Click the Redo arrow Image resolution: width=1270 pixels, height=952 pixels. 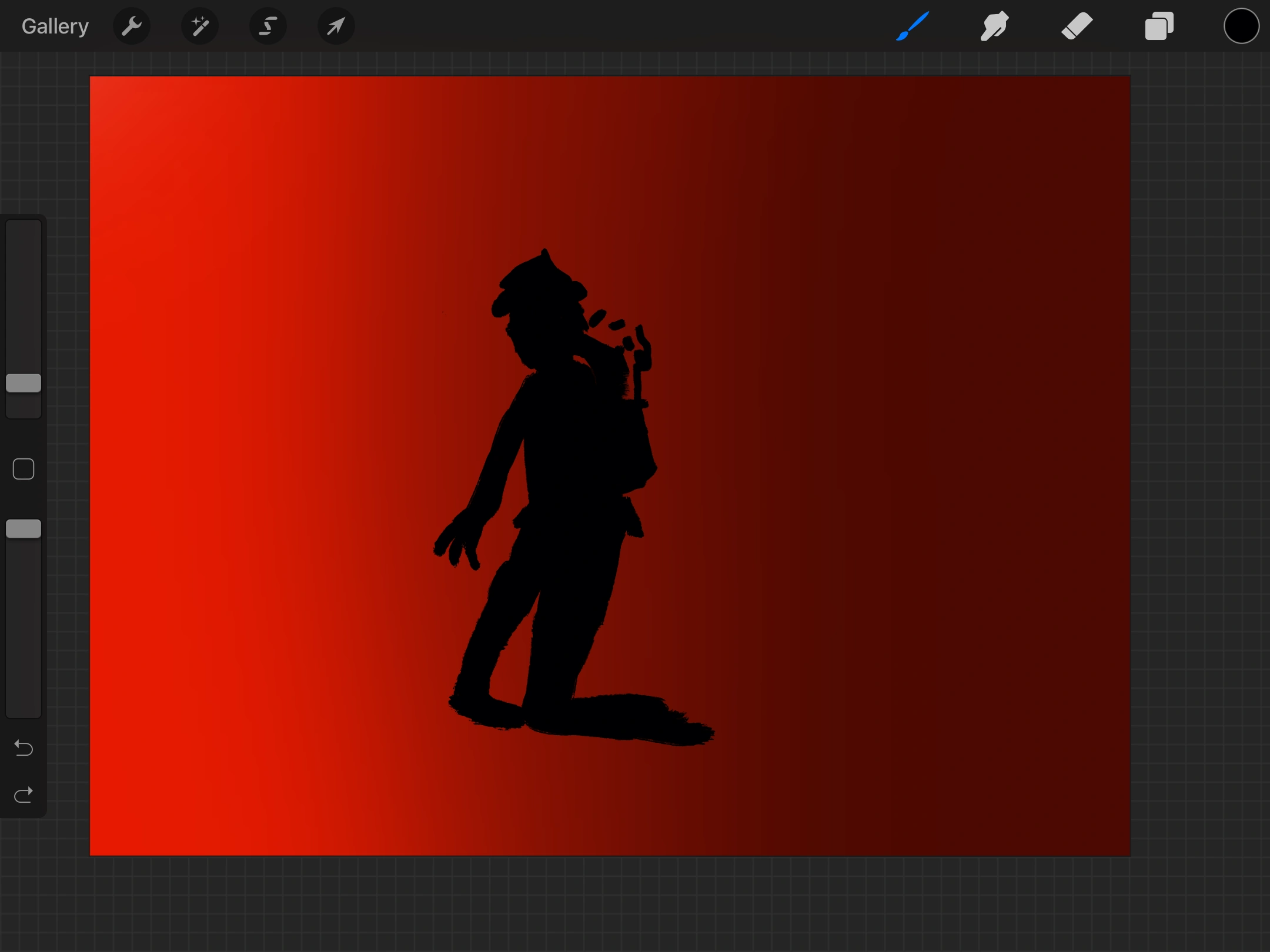(x=24, y=795)
